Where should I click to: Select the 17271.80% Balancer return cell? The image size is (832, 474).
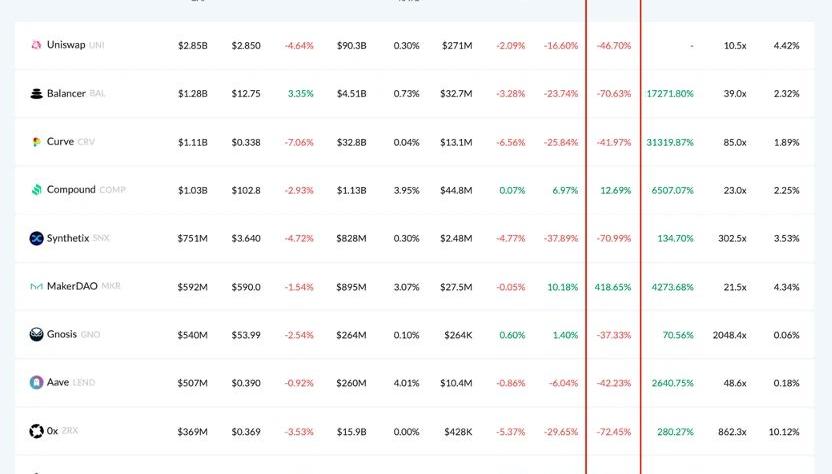[x=670, y=94]
